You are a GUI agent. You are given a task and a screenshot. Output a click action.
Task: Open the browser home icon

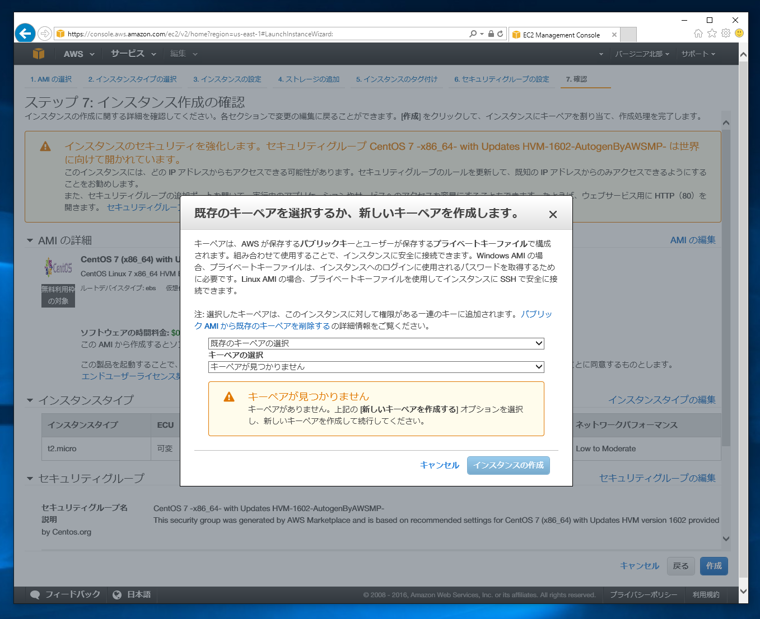pos(698,33)
